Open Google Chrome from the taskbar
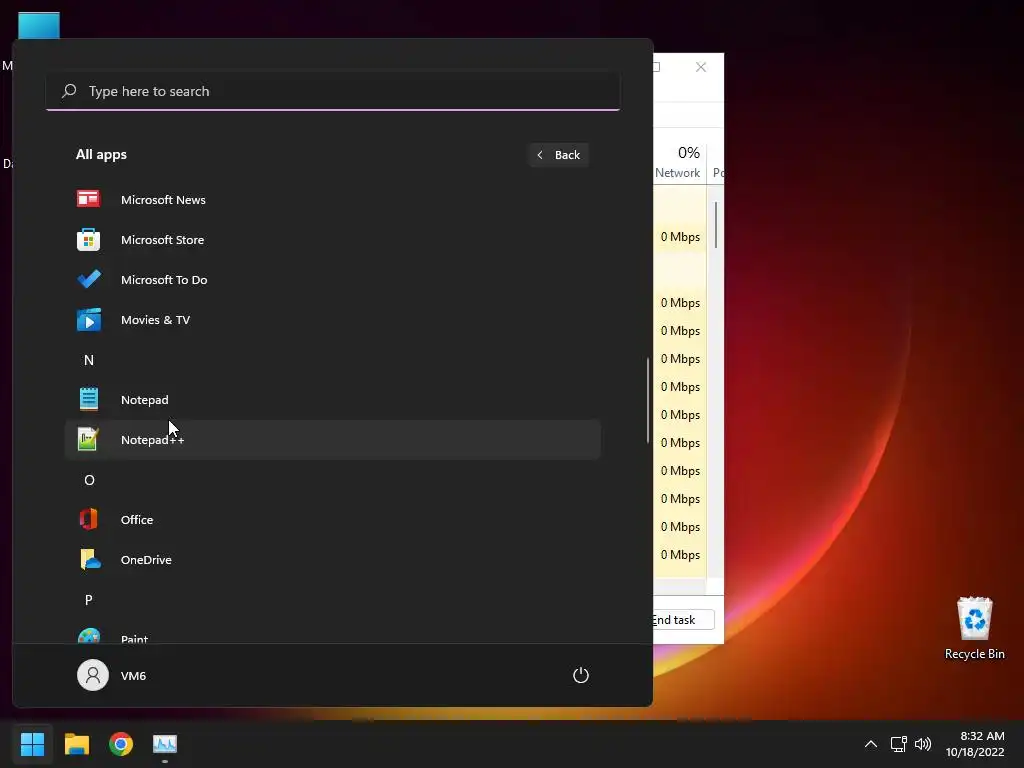This screenshot has height=768, width=1024. click(121, 744)
